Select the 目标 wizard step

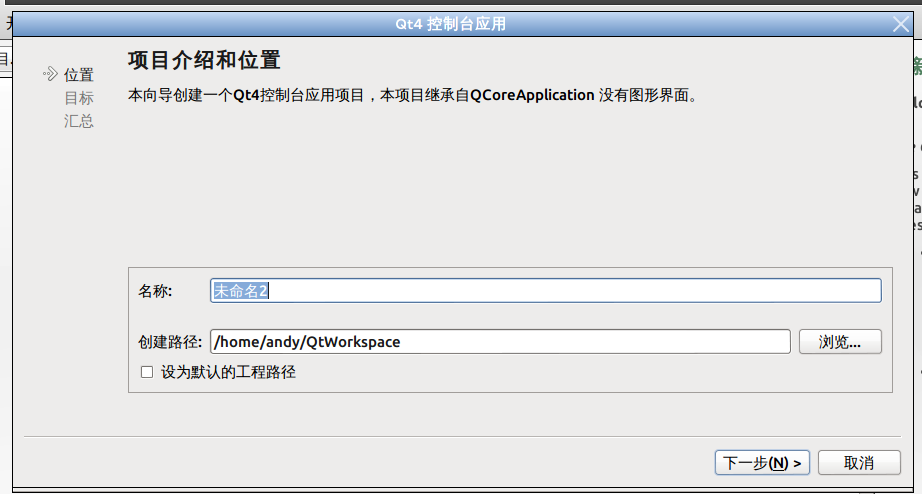(x=79, y=98)
